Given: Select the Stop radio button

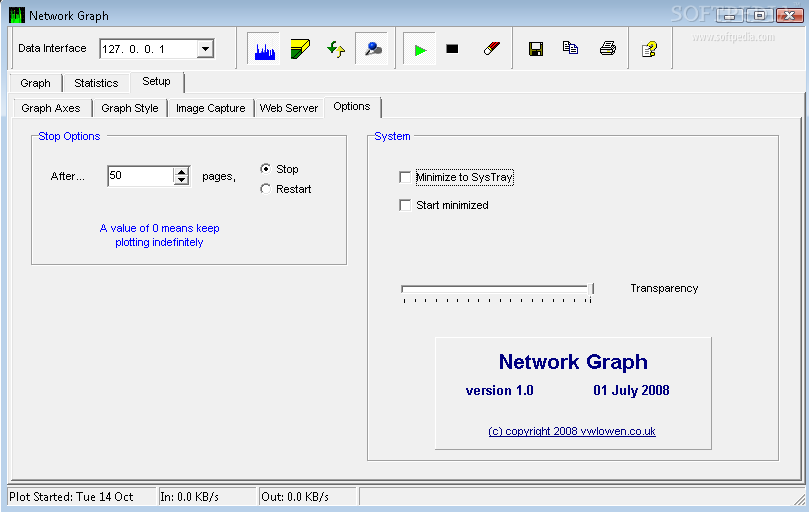Looking at the screenshot, I should coord(265,169).
